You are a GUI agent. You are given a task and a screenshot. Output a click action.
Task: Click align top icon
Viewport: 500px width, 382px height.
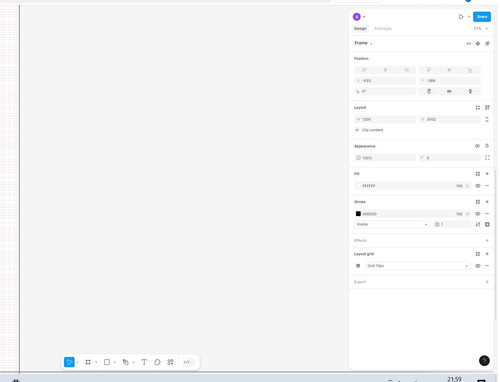[x=429, y=70]
